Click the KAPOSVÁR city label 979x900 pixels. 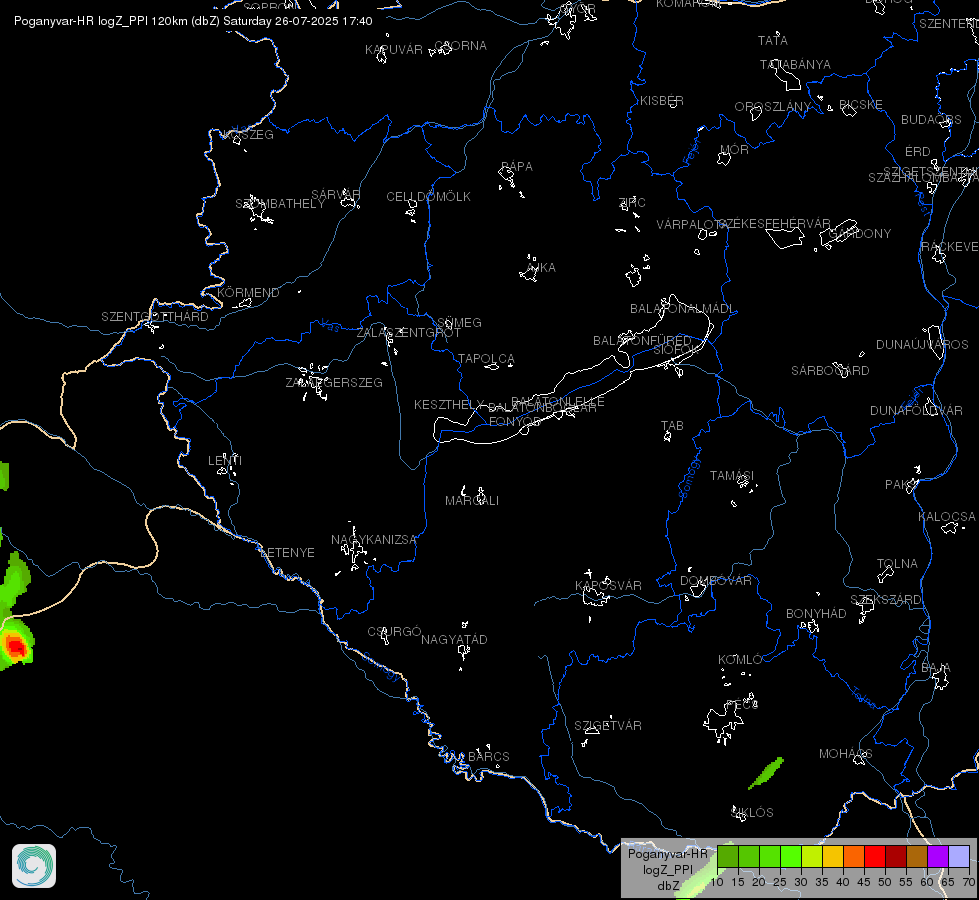coord(608,586)
